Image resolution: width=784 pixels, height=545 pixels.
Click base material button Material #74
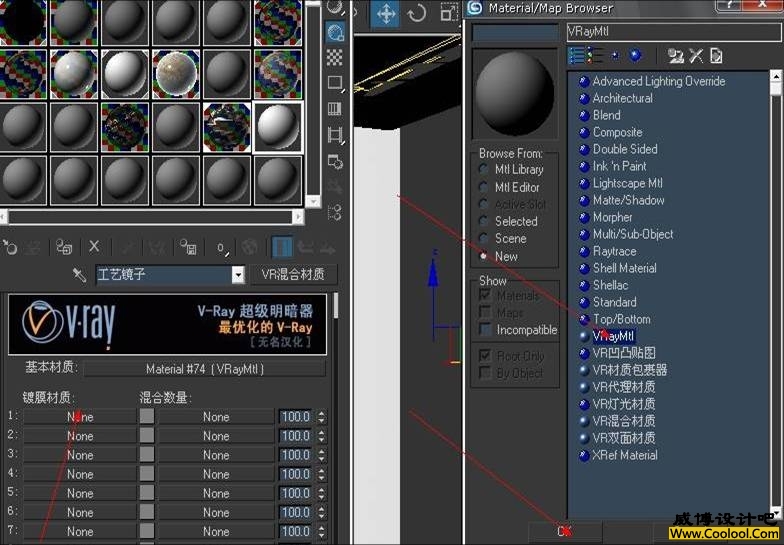pos(203,369)
